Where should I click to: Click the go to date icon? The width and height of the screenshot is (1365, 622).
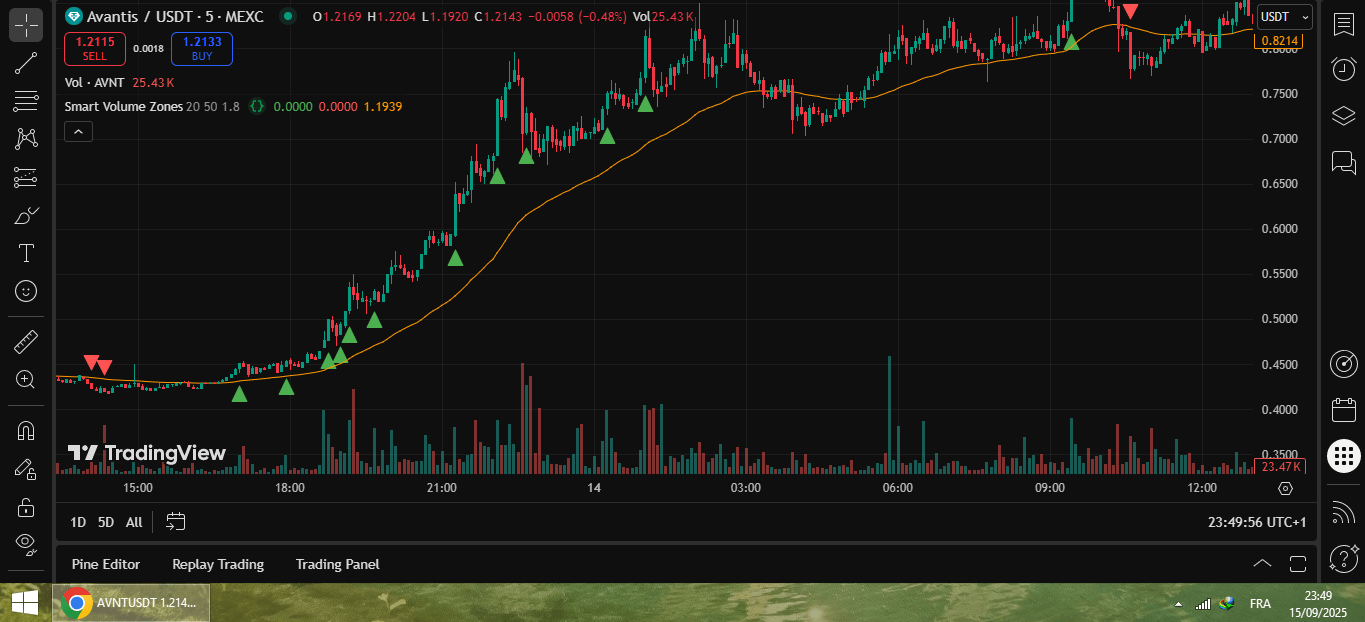(x=176, y=521)
